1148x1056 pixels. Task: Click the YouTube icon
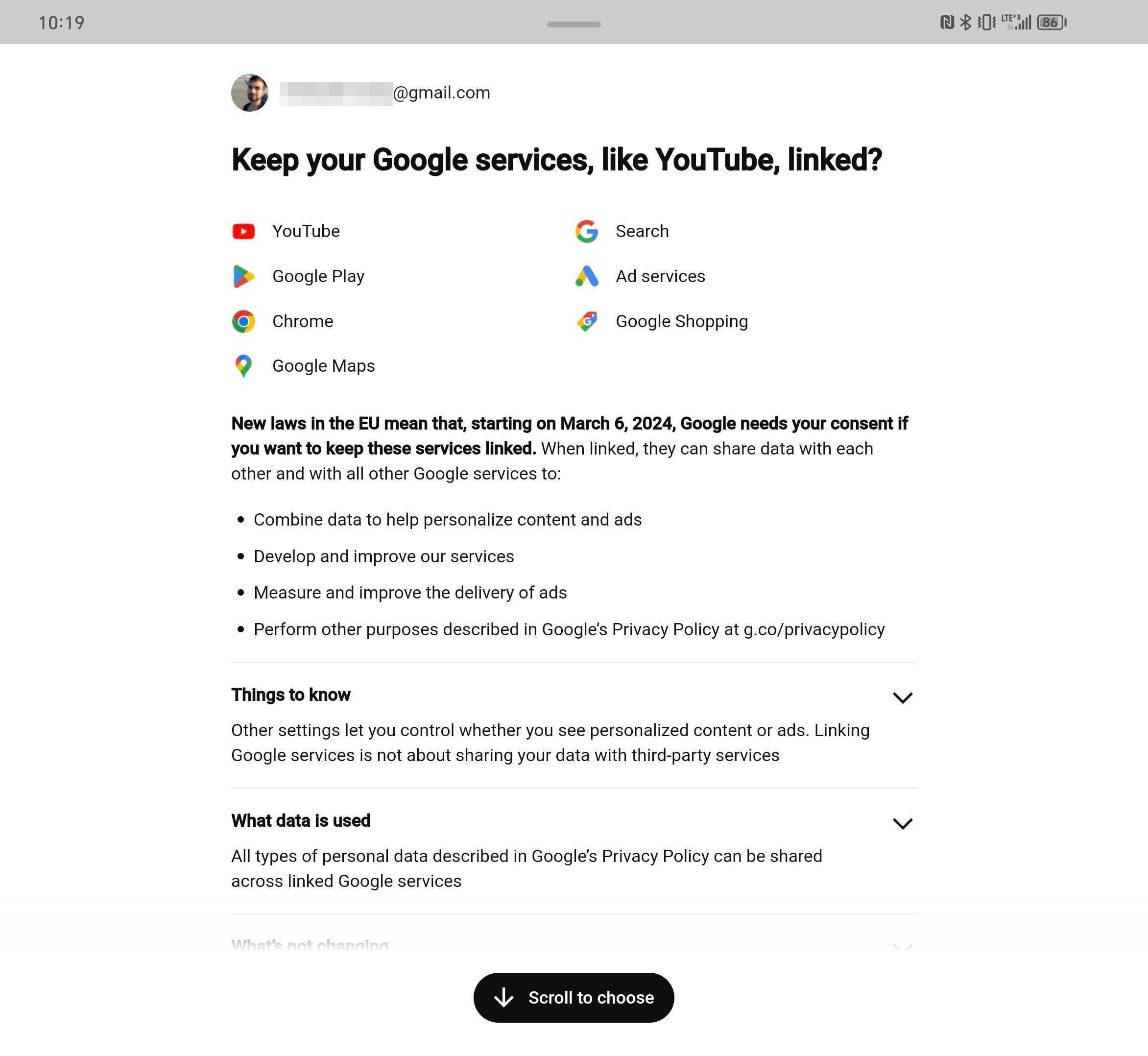tap(243, 231)
